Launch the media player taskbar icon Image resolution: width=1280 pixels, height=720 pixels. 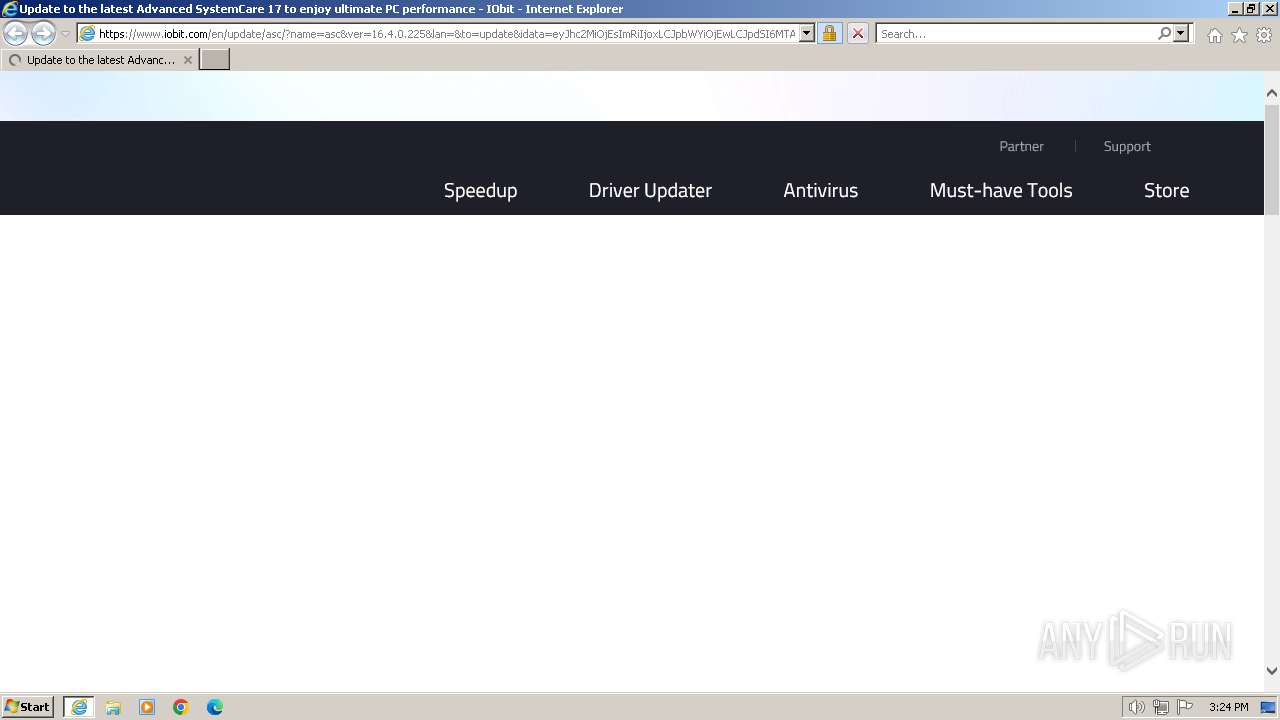pyautogui.click(x=147, y=707)
